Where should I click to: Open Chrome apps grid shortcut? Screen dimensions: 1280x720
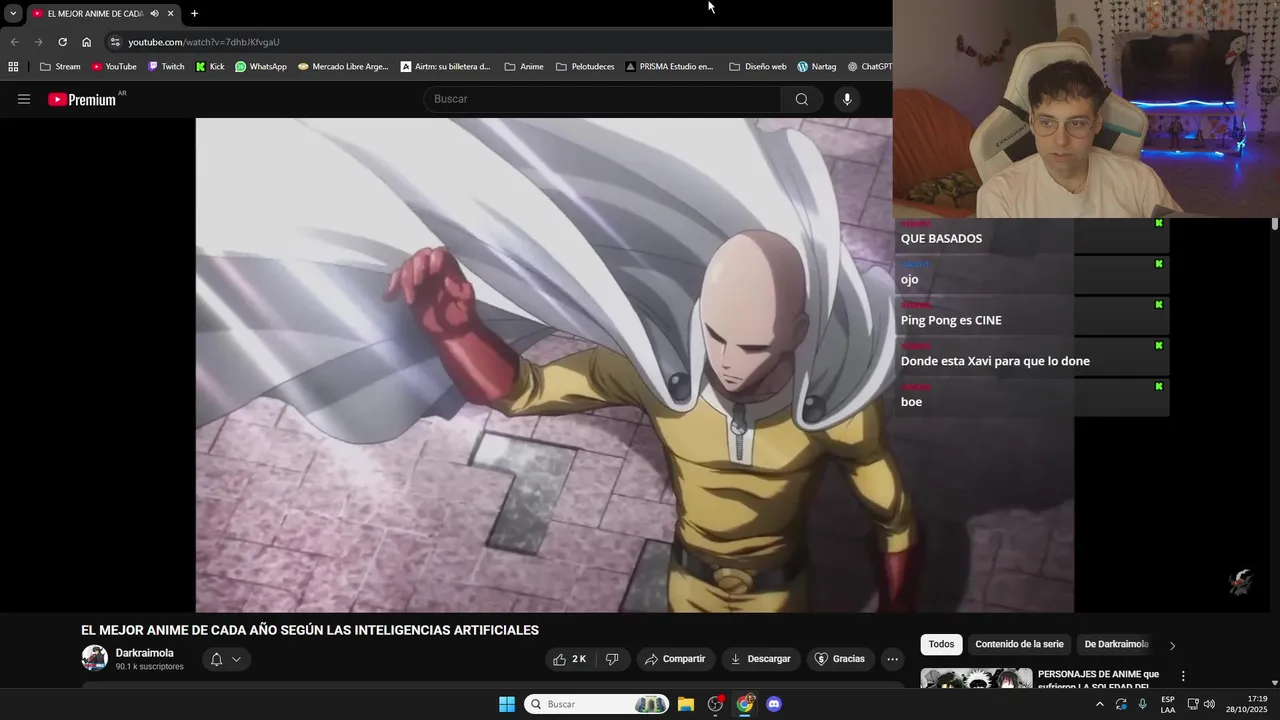coord(13,67)
